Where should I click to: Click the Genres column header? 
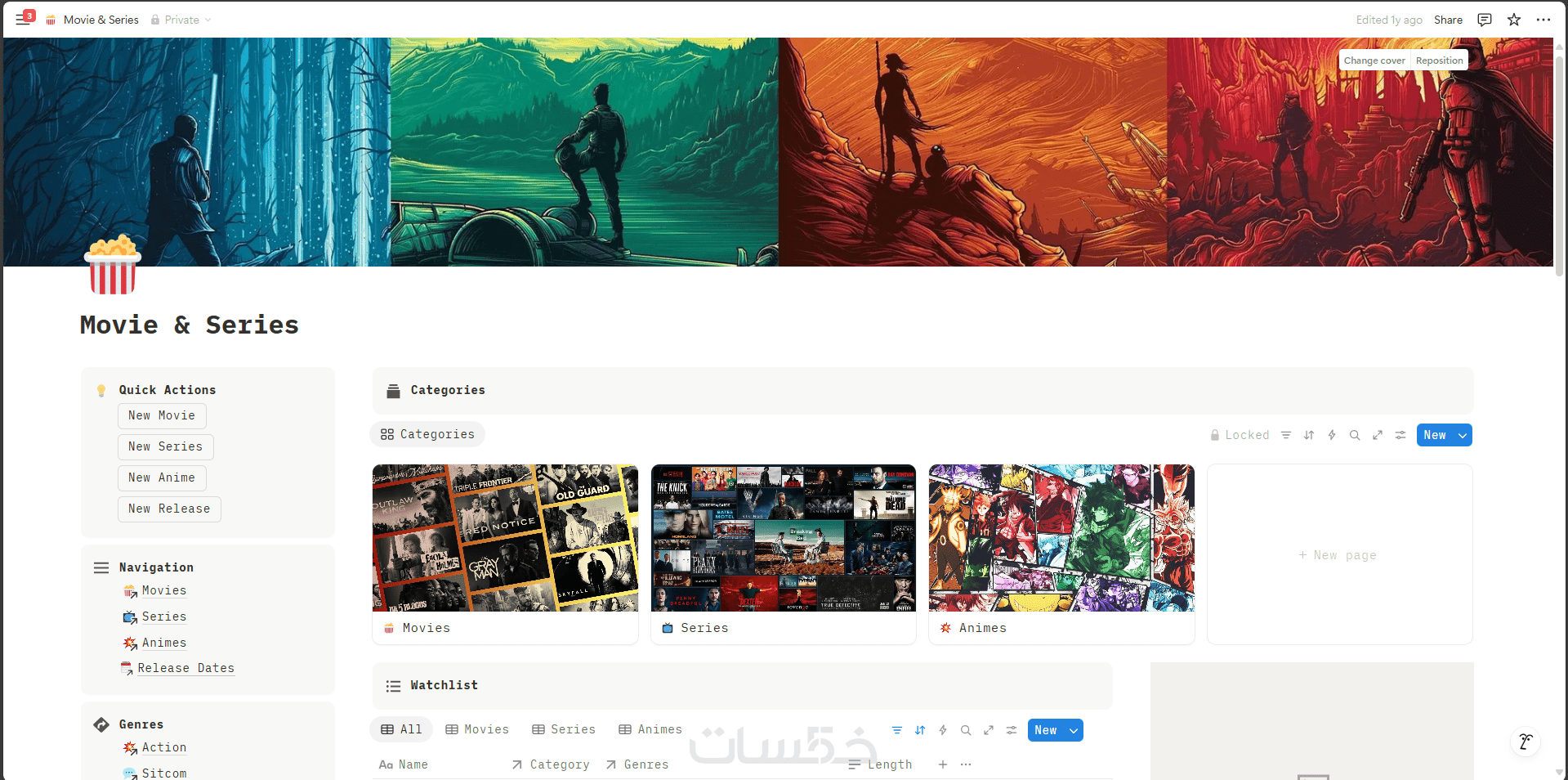(637, 764)
